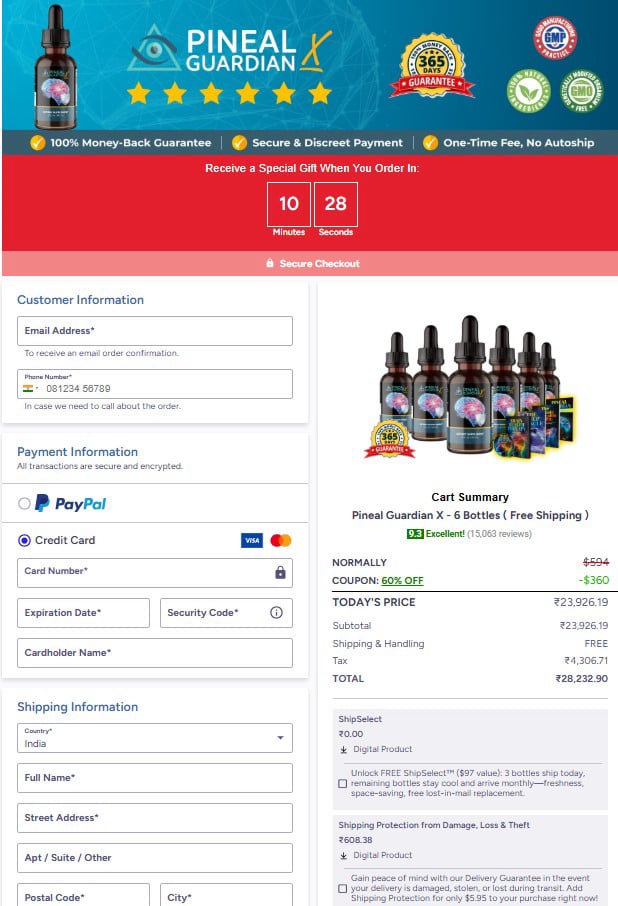The height and width of the screenshot is (906, 618).
Task: Click the struck-through $594 normal price
Action: tap(595, 562)
